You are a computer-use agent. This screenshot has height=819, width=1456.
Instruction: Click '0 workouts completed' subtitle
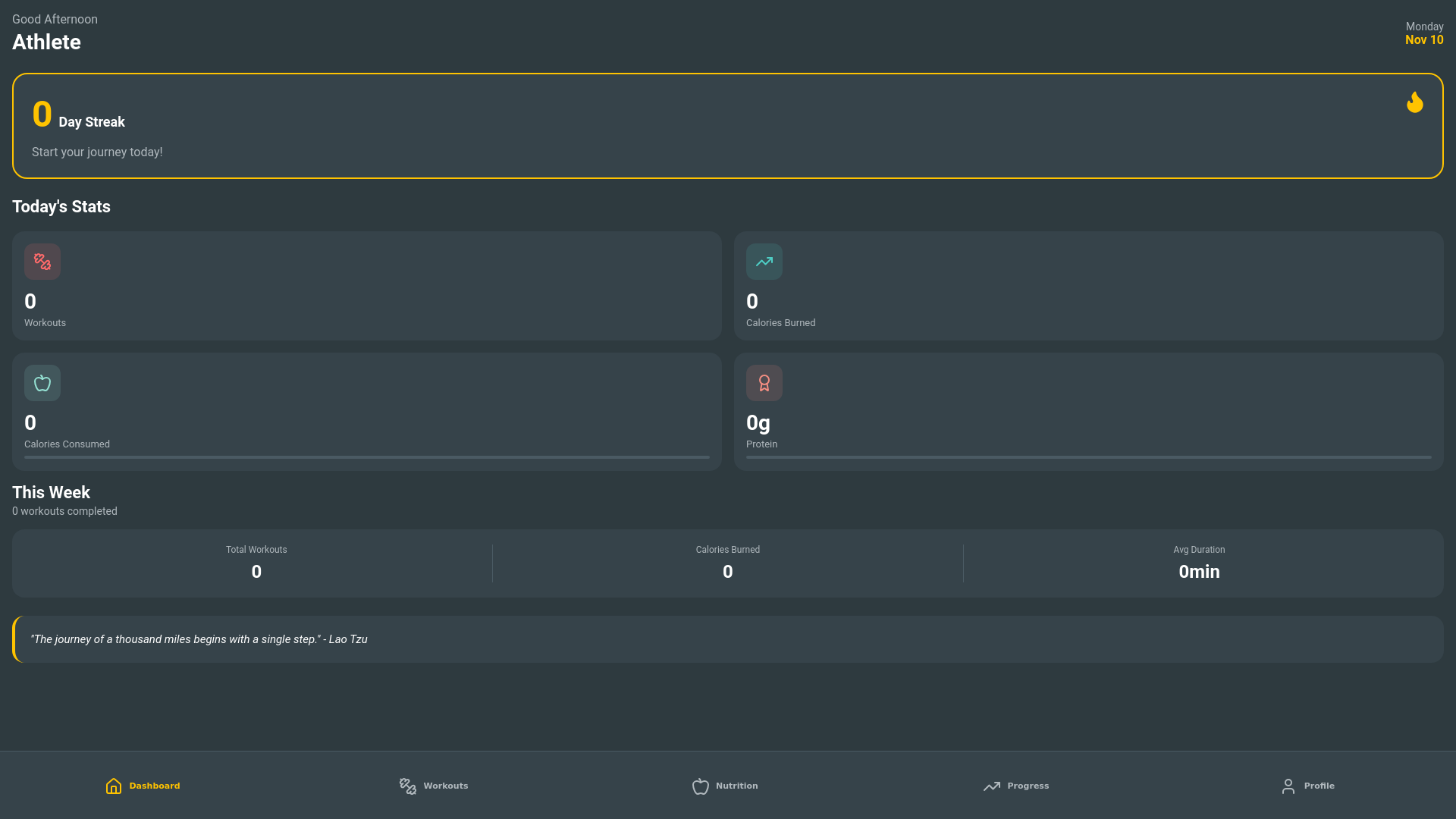(64, 512)
